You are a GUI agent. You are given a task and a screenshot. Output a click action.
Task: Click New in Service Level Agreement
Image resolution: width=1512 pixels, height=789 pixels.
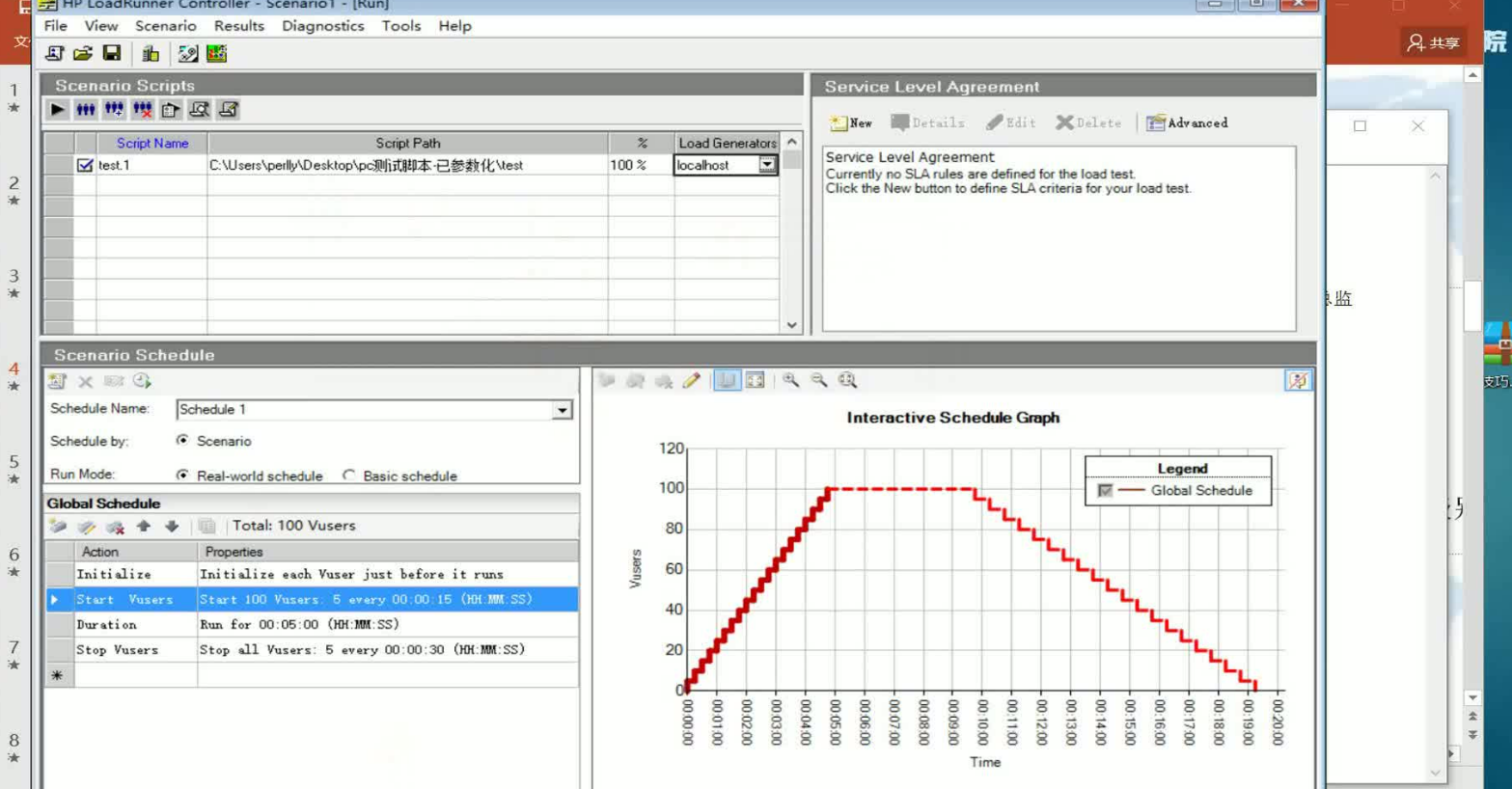tap(851, 123)
